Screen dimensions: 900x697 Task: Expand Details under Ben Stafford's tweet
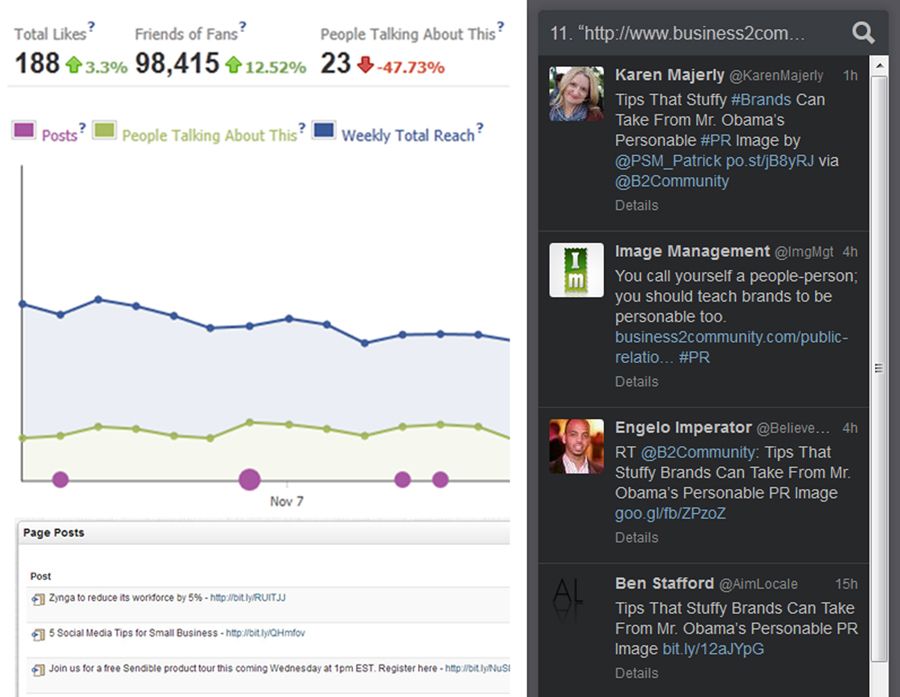pyautogui.click(x=636, y=673)
